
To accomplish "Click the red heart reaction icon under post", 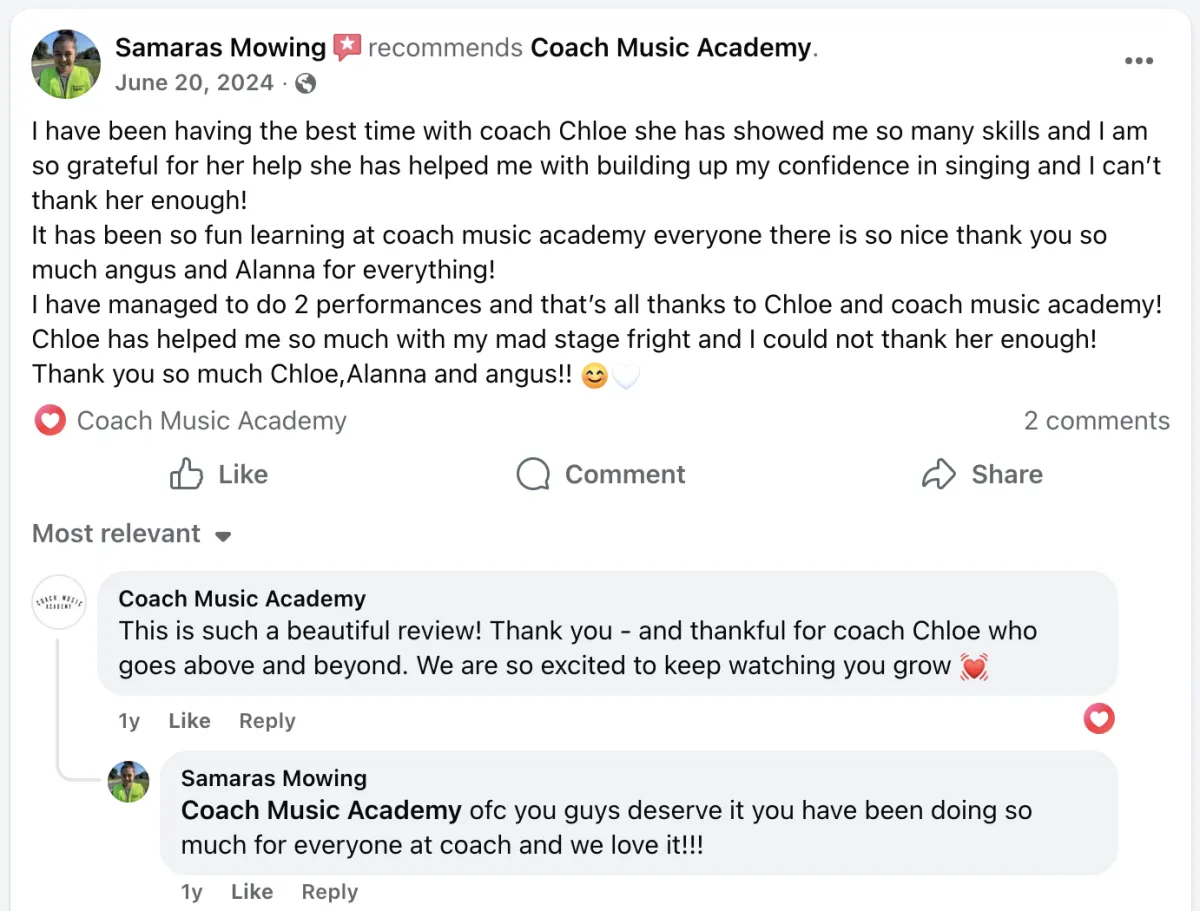I will click(x=49, y=421).
